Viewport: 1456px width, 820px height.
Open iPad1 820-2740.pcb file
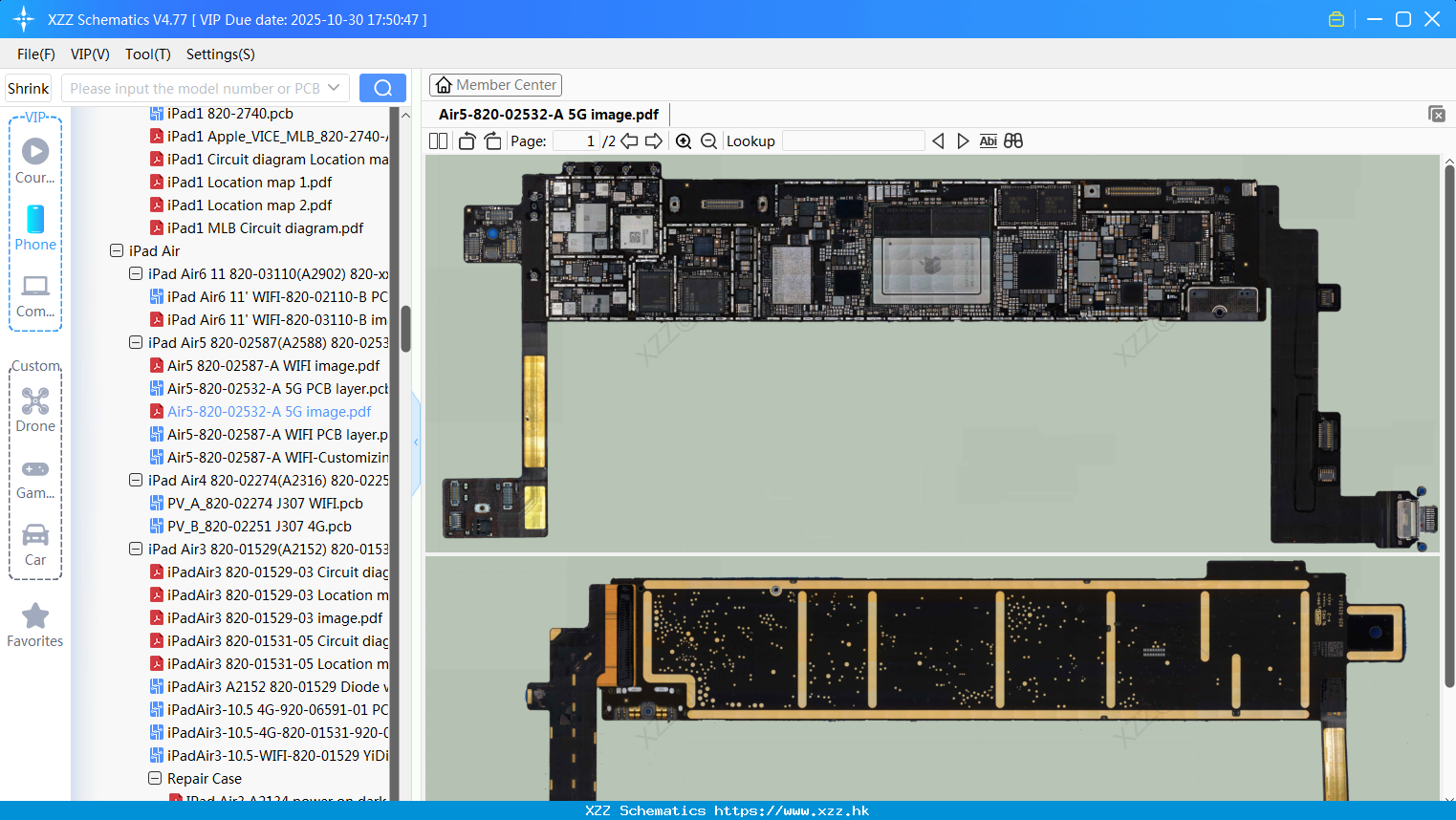230,114
